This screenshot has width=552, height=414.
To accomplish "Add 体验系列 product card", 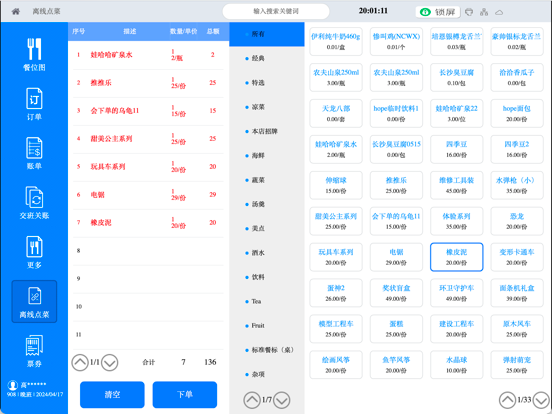I will pos(457,221).
